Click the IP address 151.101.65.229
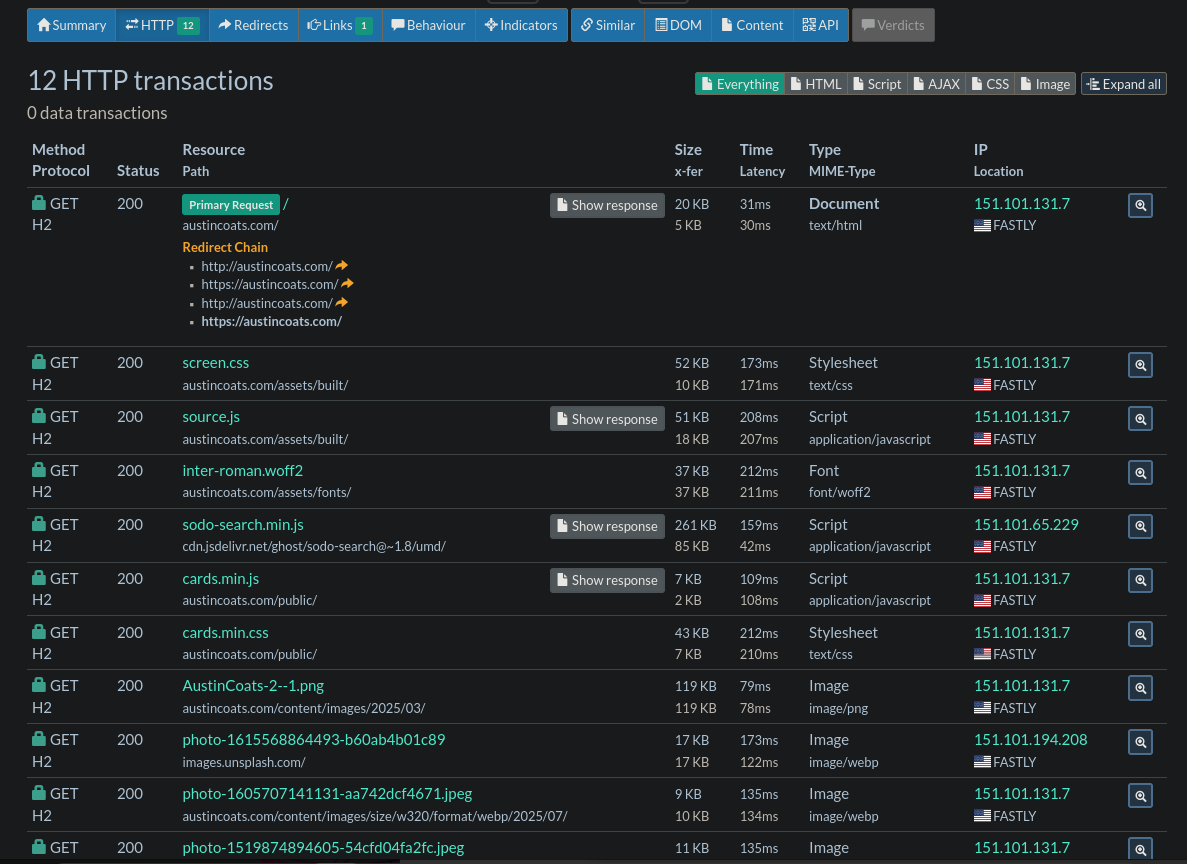Viewport: 1187px width, 864px height. tap(1026, 524)
